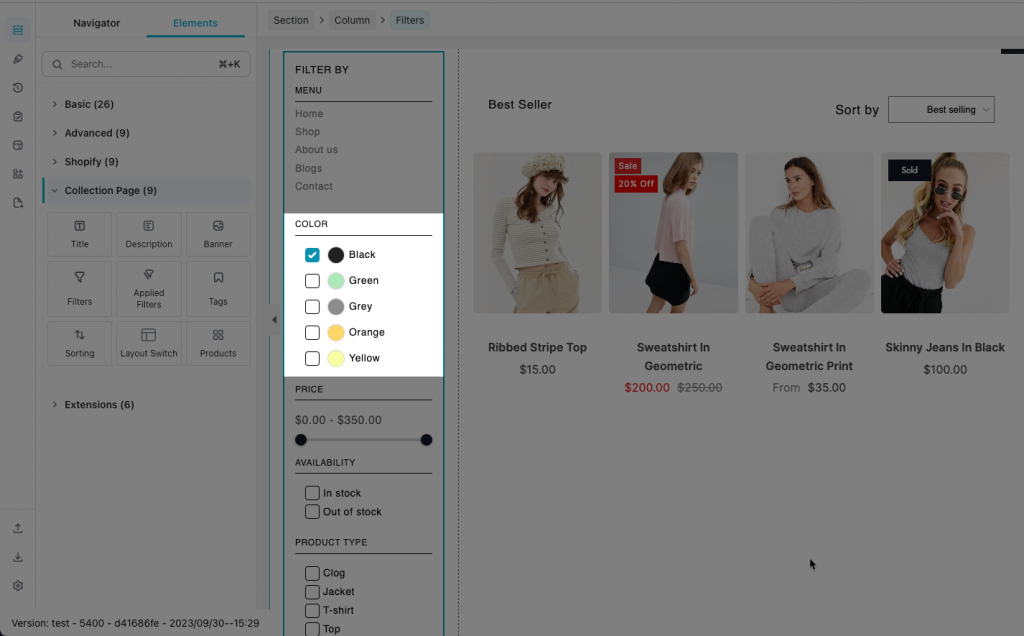Open the Home menu link
Image resolution: width=1024 pixels, height=636 pixels.
tap(309, 114)
